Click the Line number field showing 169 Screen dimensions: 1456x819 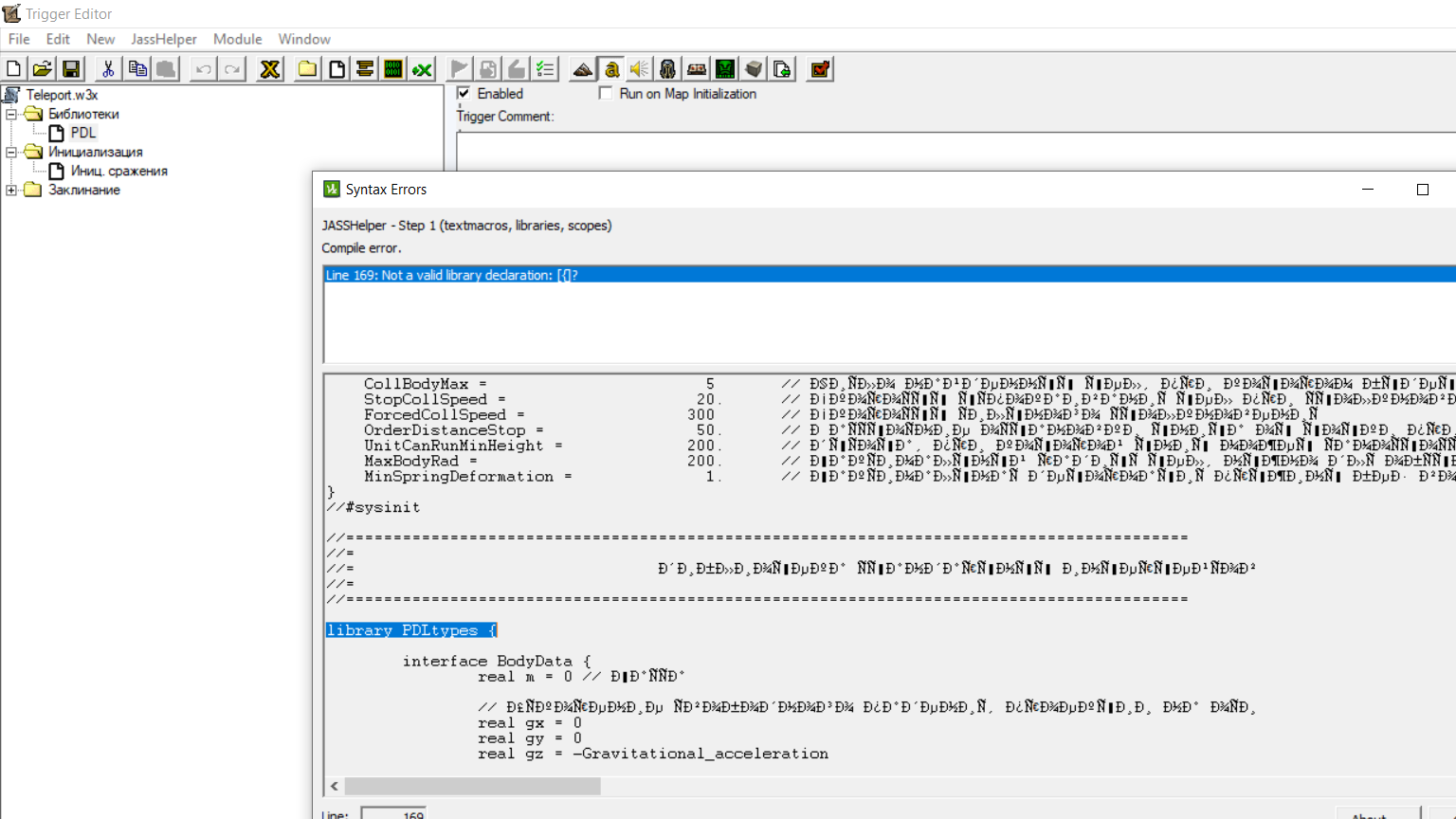coord(393,814)
